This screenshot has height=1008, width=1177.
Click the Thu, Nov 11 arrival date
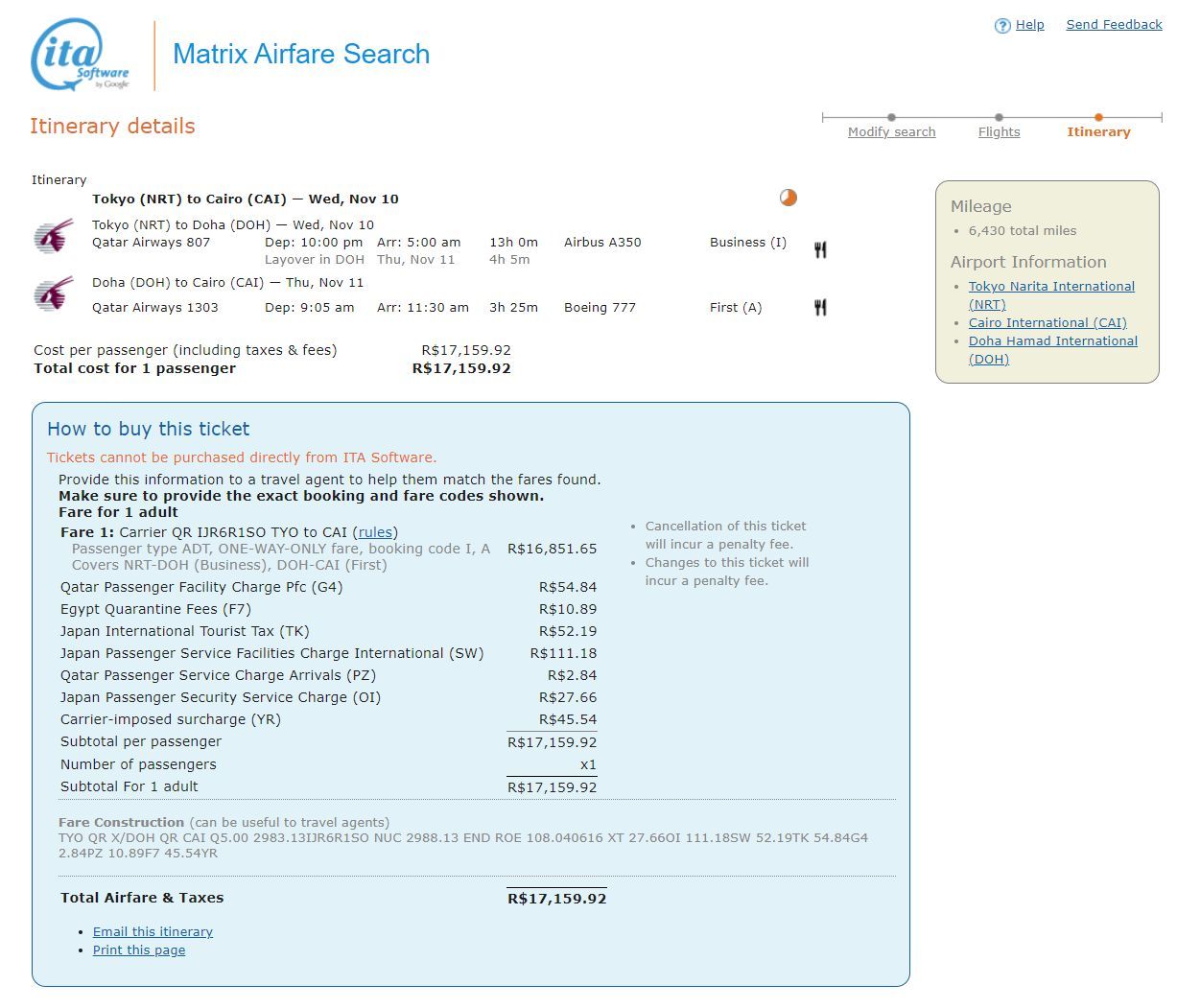click(416, 260)
